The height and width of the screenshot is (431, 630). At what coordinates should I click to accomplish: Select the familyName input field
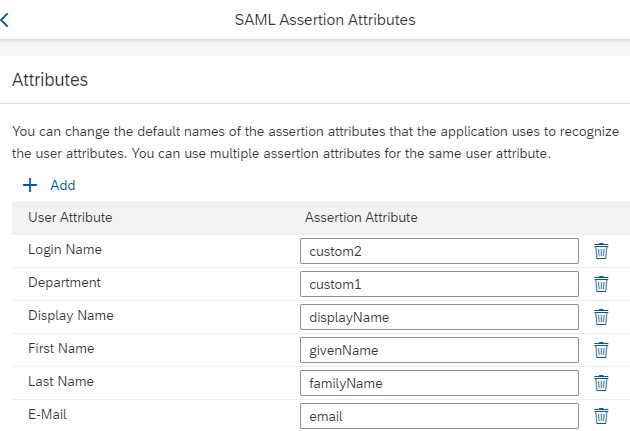[439, 383]
